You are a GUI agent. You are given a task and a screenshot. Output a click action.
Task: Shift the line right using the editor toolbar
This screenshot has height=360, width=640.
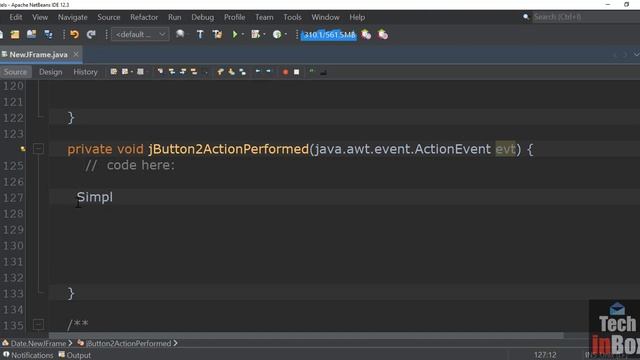tap(269, 71)
